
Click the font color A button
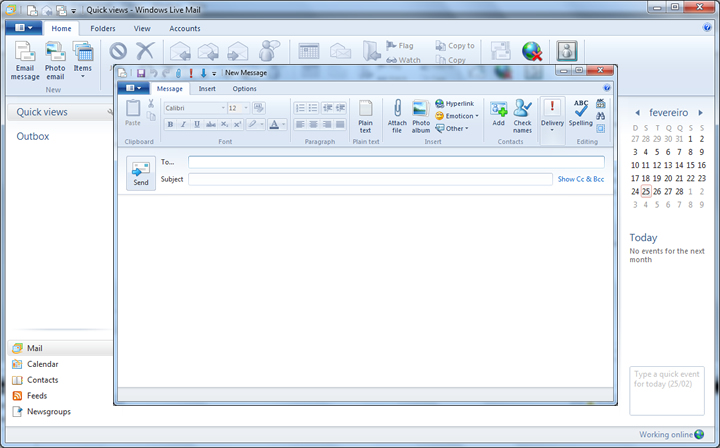[274, 124]
